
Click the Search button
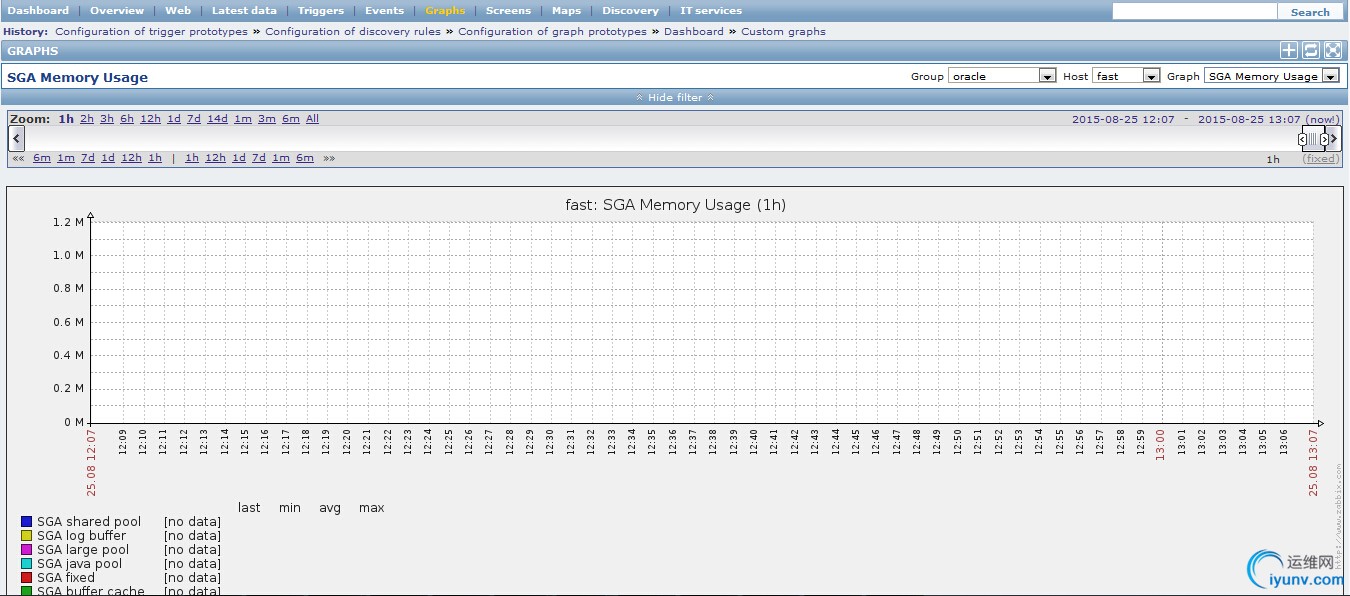tap(1310, 12)
